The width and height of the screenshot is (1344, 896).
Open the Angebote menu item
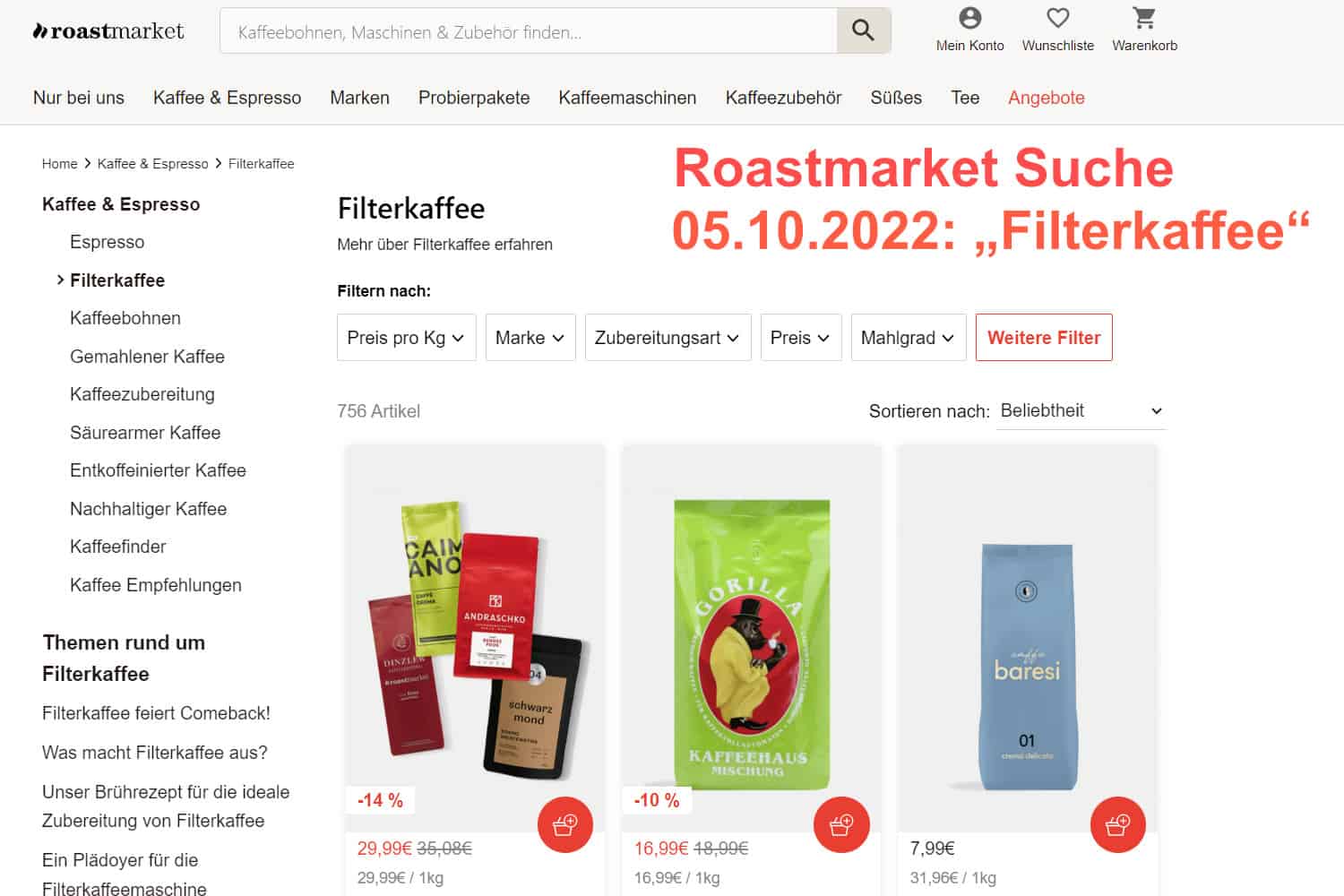pos(1047,98)
